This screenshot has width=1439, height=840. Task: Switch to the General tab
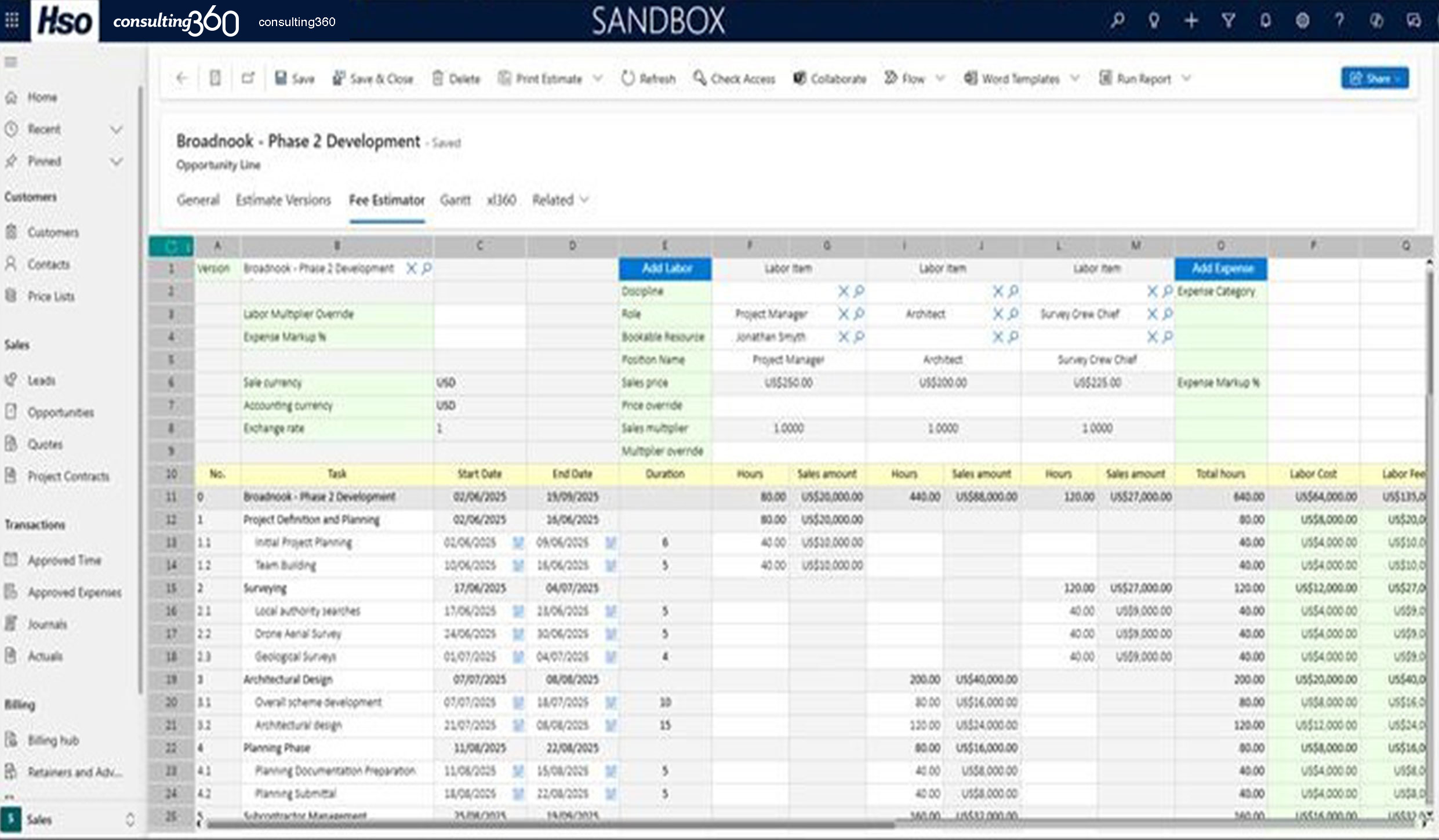point(198,200)
